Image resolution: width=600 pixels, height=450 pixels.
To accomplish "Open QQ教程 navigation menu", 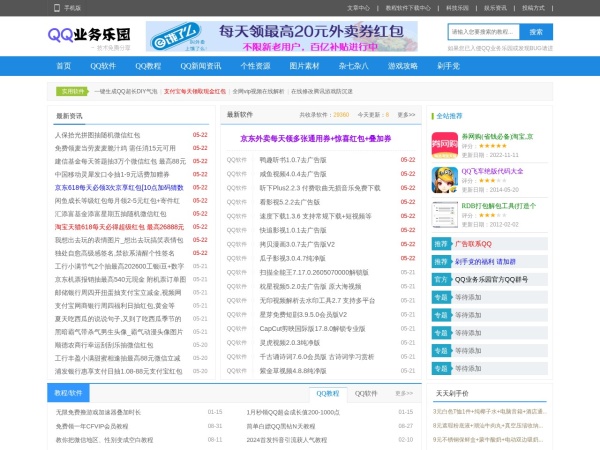I will click(x=148, y=66).
